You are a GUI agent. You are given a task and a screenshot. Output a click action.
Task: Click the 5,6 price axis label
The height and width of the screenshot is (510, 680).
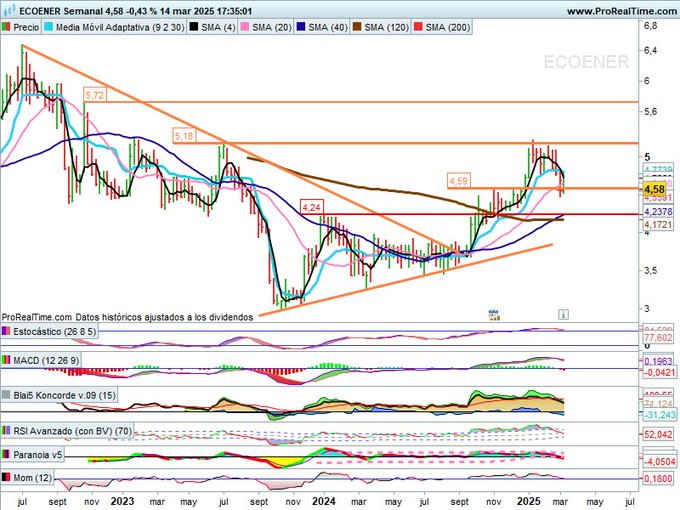point(650,111)
